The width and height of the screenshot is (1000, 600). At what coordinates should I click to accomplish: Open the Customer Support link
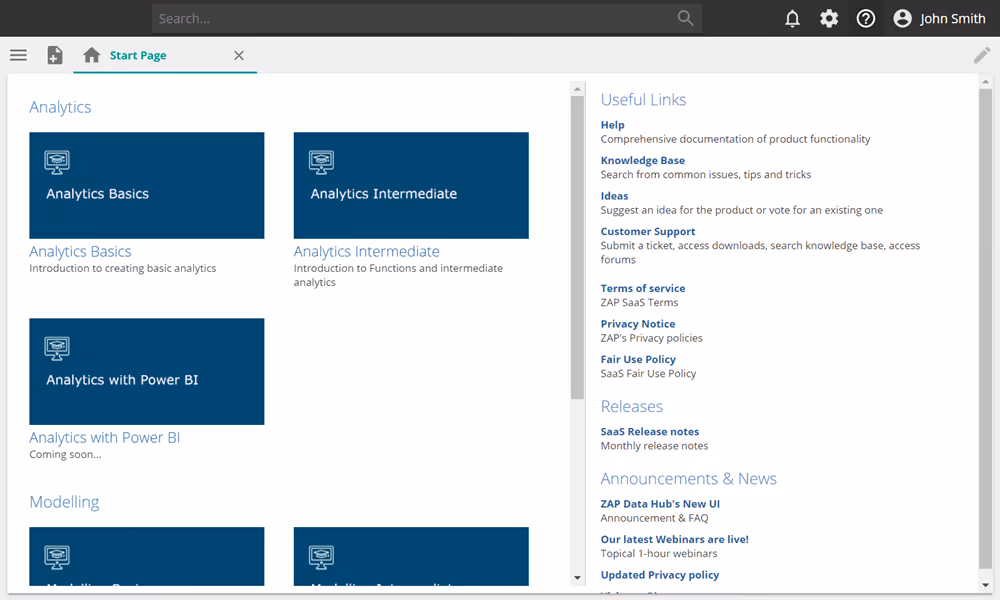pos(648,231)
